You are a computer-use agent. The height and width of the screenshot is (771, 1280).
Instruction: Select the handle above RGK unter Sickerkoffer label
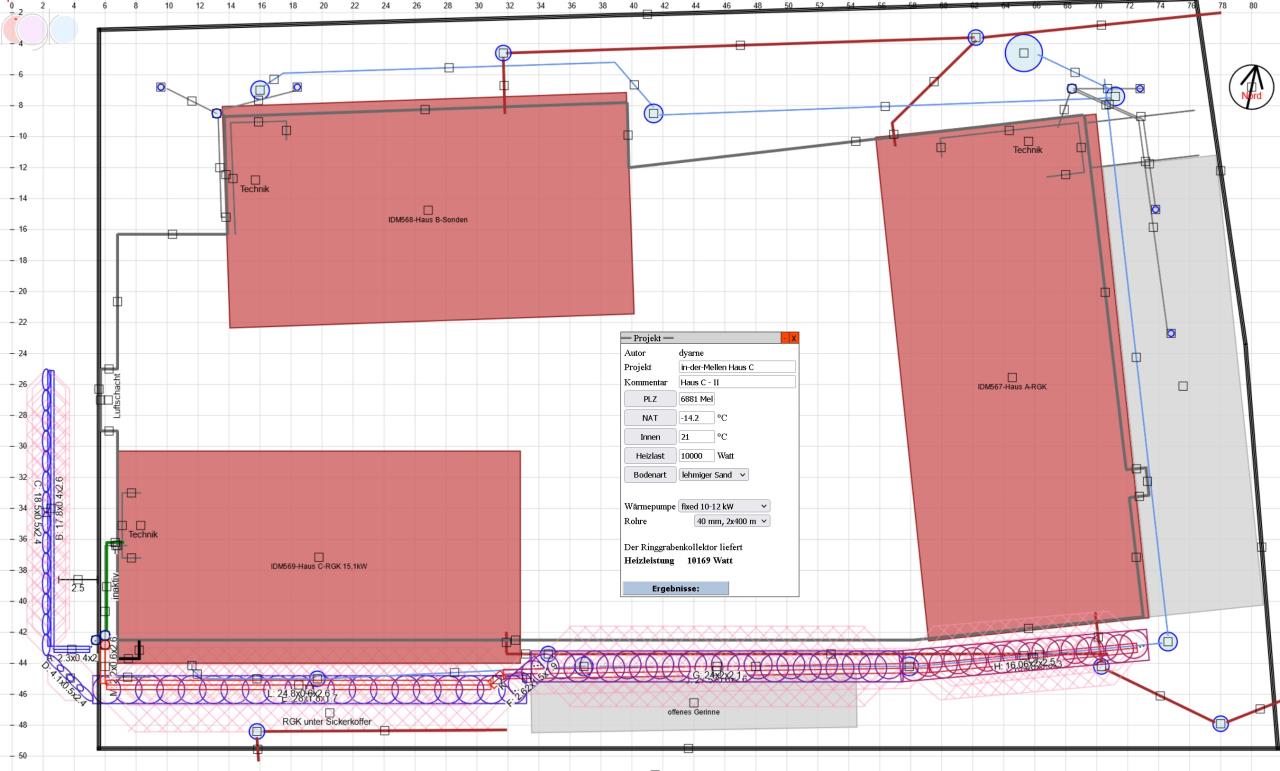(x=330, y=712)
